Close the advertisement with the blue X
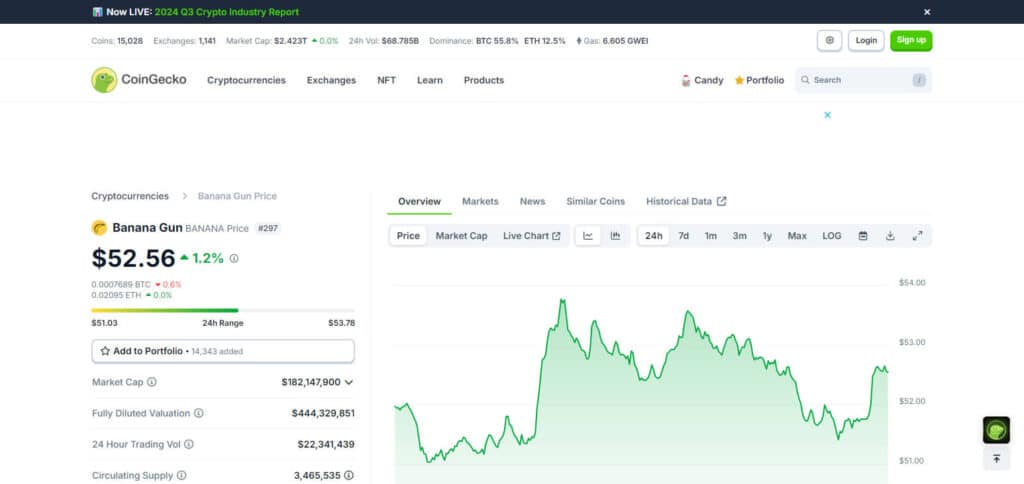This screenshot has height=484, width=1024. tap(827, 115)
